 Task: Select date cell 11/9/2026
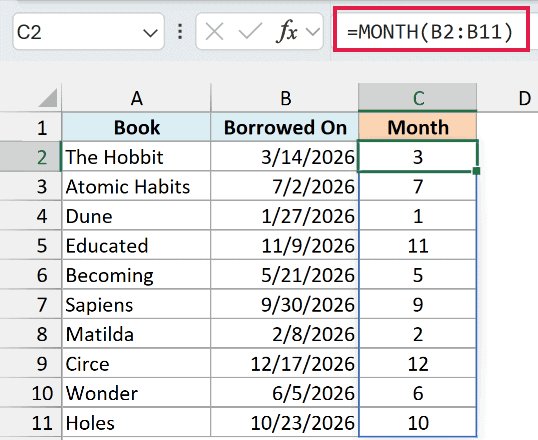click(285, 245)
